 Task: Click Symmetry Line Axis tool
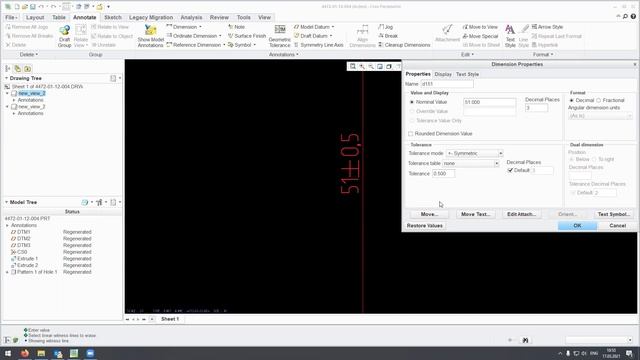318,45
